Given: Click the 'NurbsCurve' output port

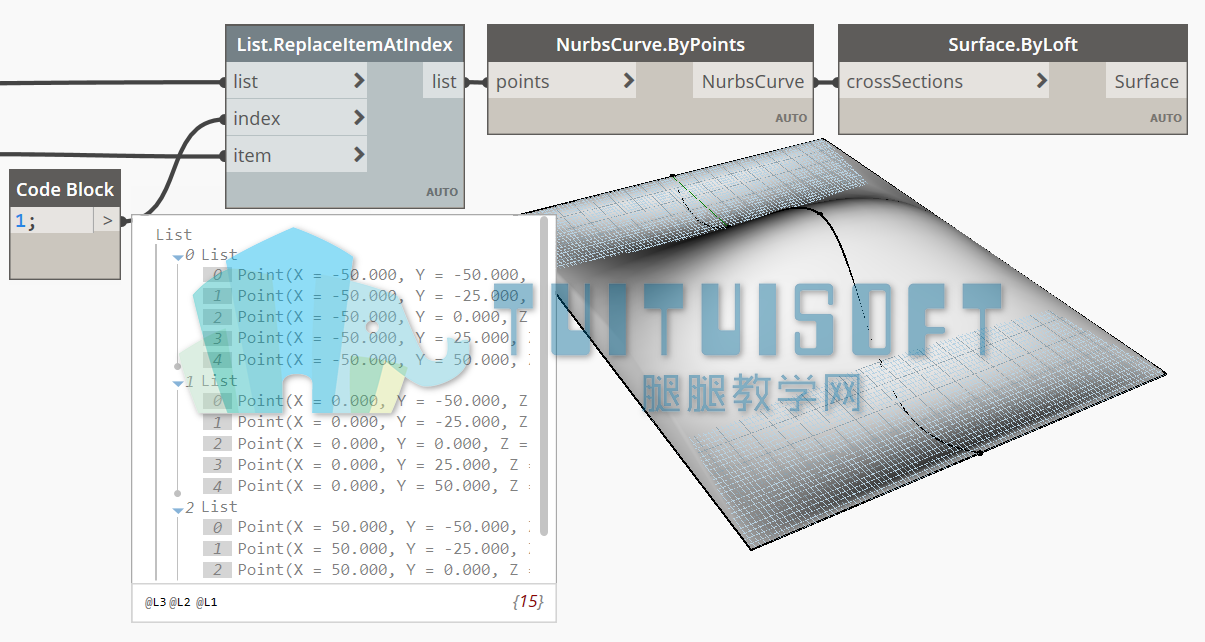Looking at the screenshot, I should coord(753,81).
